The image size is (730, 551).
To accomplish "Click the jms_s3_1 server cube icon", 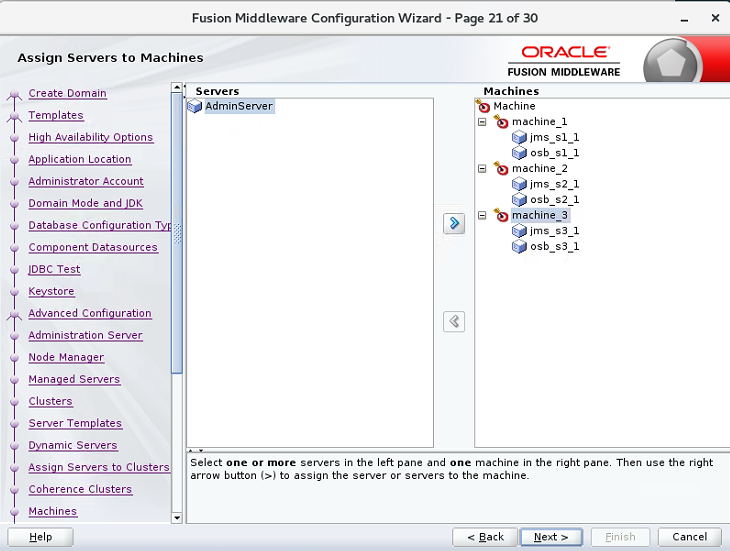I will [x=519, y=231].
